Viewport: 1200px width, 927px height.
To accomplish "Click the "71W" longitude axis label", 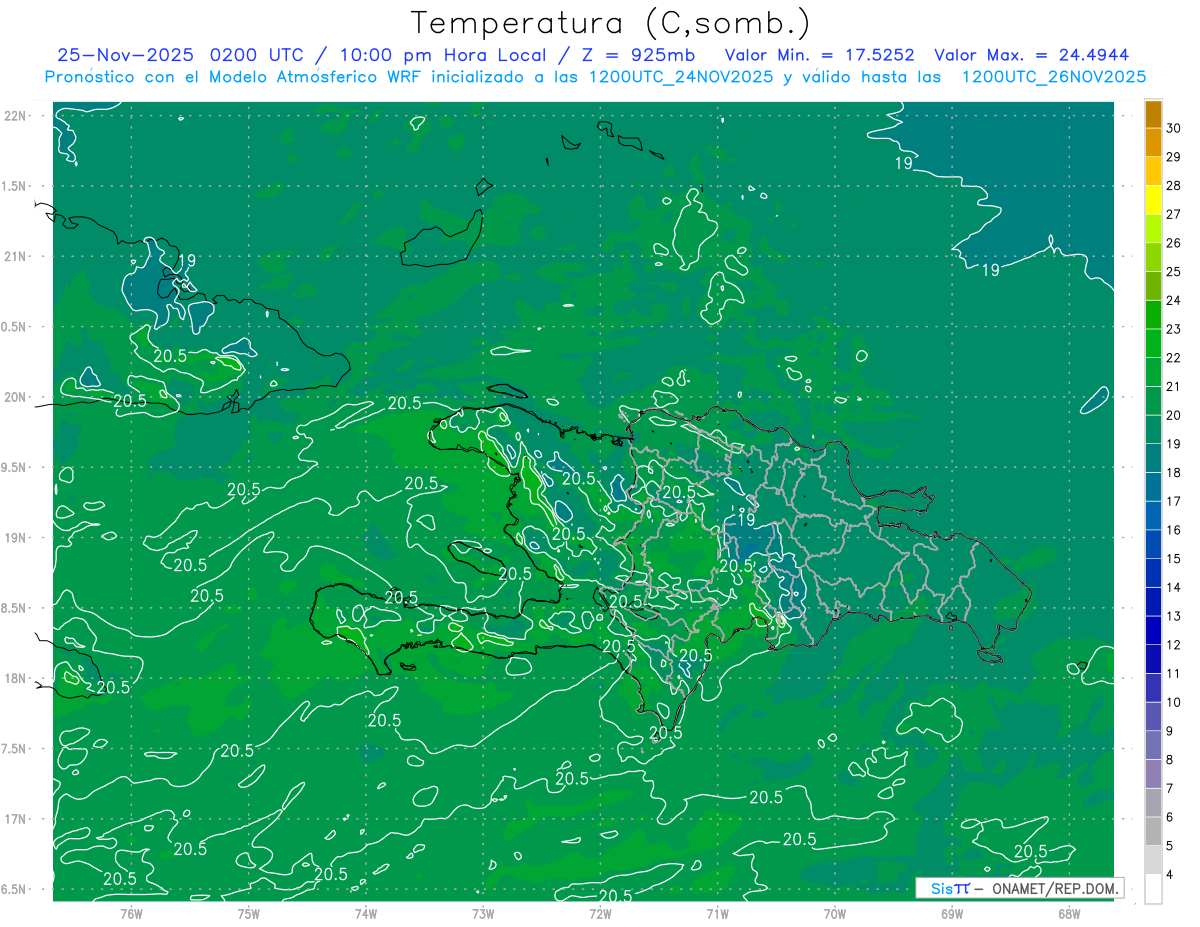I will click(x=717, y=914).
